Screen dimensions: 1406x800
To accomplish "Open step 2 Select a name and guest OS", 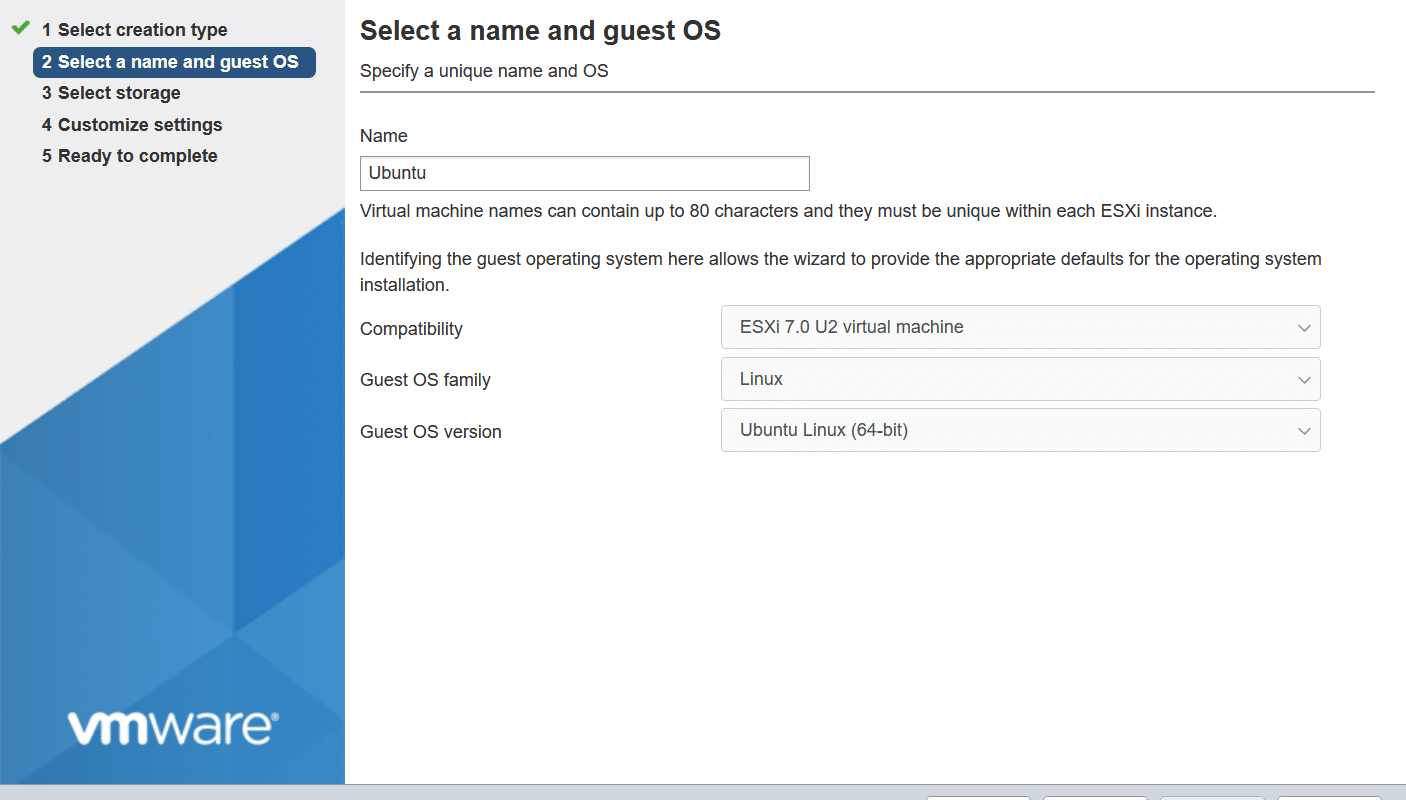I will [174, 62].
